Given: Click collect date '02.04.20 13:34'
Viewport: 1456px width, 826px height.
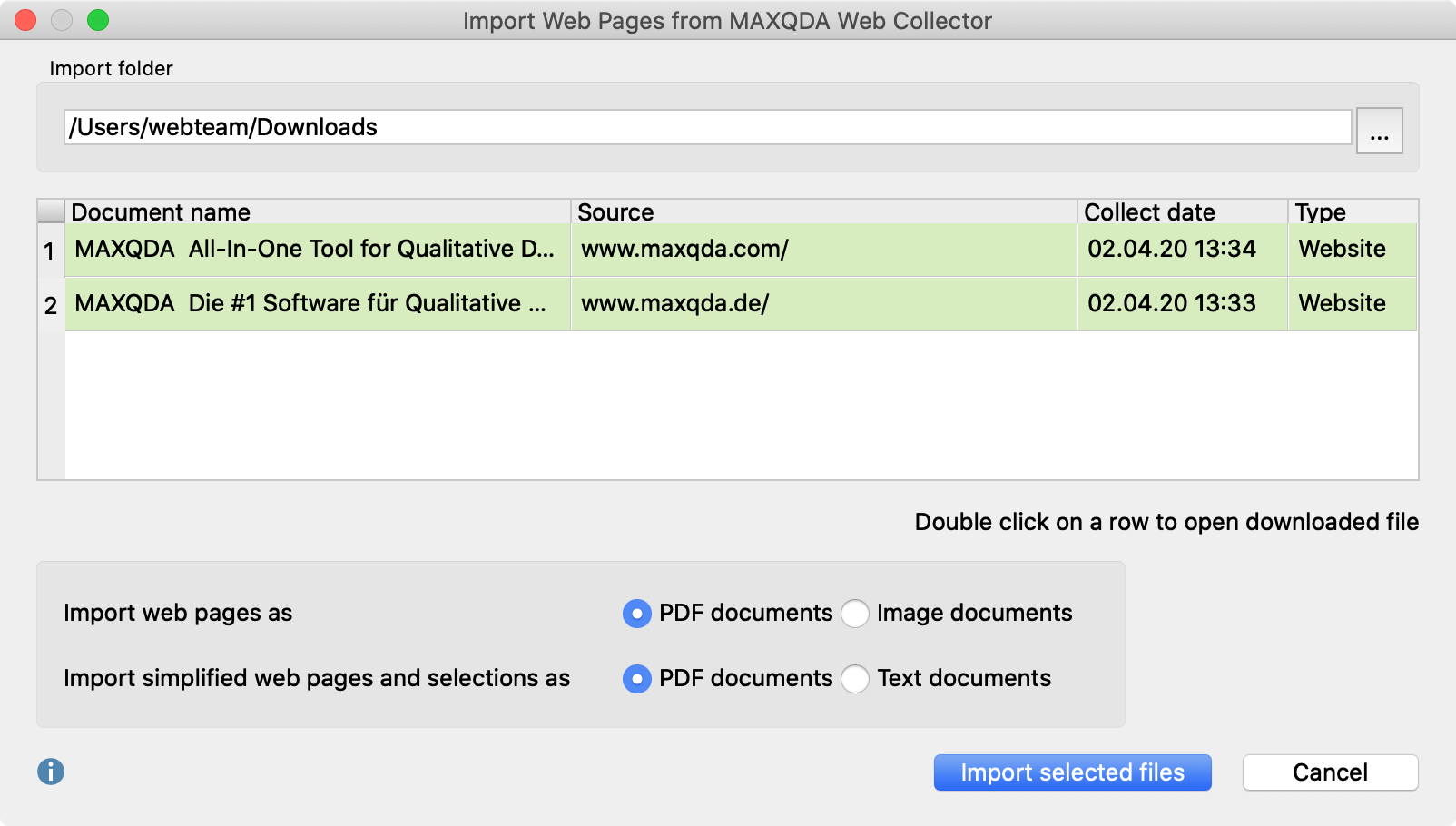Looking at the screenshot, I should click(x=1182, y=250).
